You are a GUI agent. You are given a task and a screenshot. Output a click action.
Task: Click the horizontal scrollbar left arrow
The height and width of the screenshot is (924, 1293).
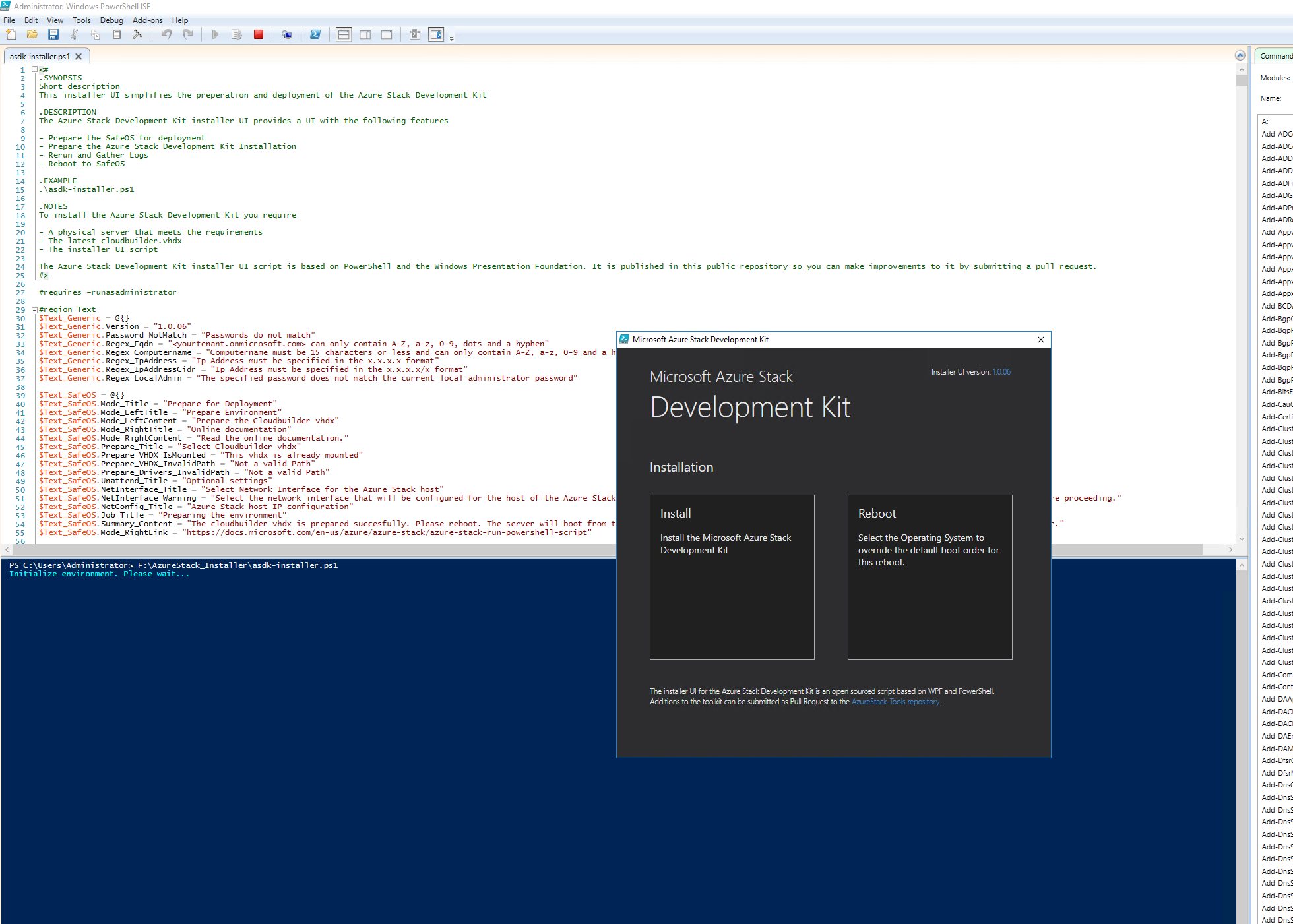pos(7,549)
